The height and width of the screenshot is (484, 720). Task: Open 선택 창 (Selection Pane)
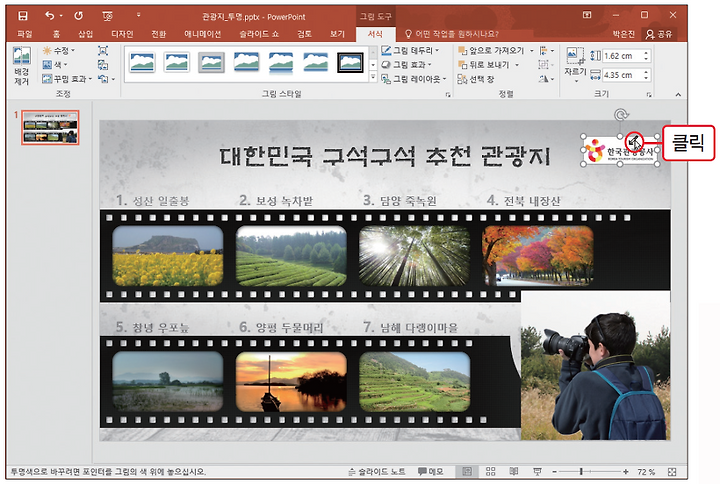[476, 79]
